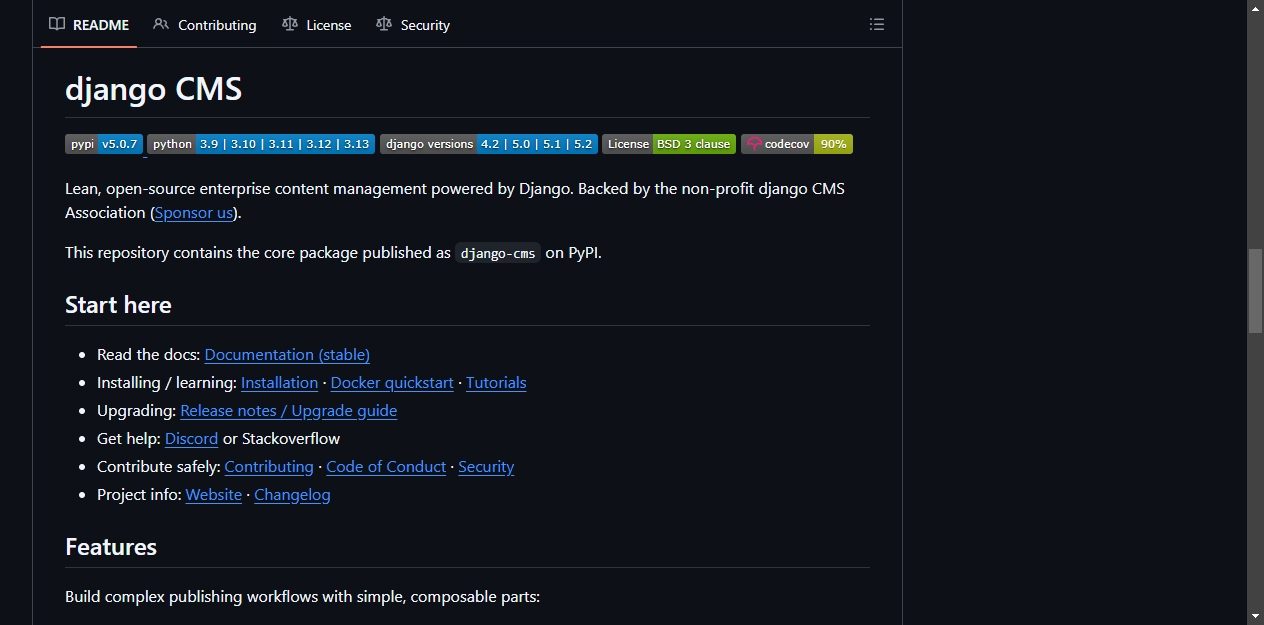Switch to the License tab
The height and width of the screenshot is (625, 1264).
pyautogui.click(x=317, y=25)
